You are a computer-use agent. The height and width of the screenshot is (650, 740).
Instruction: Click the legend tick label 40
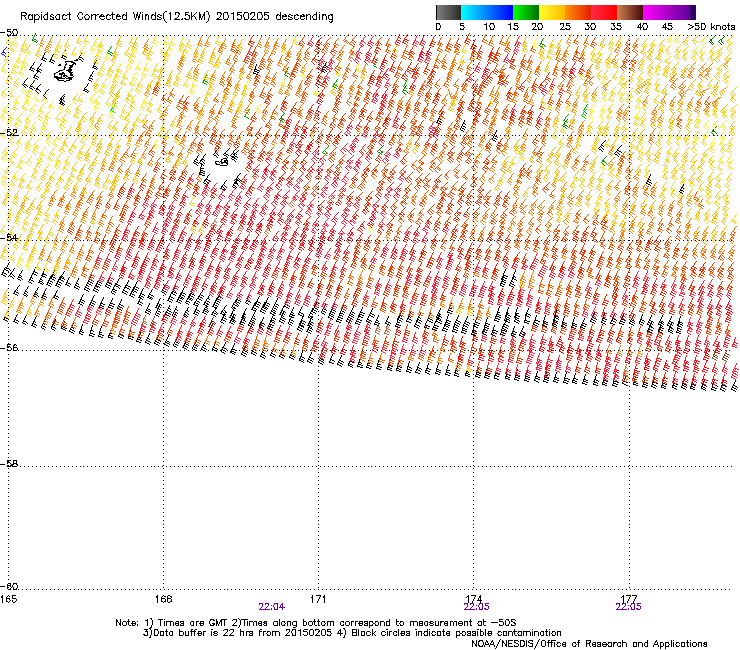(x=642, y=27)
